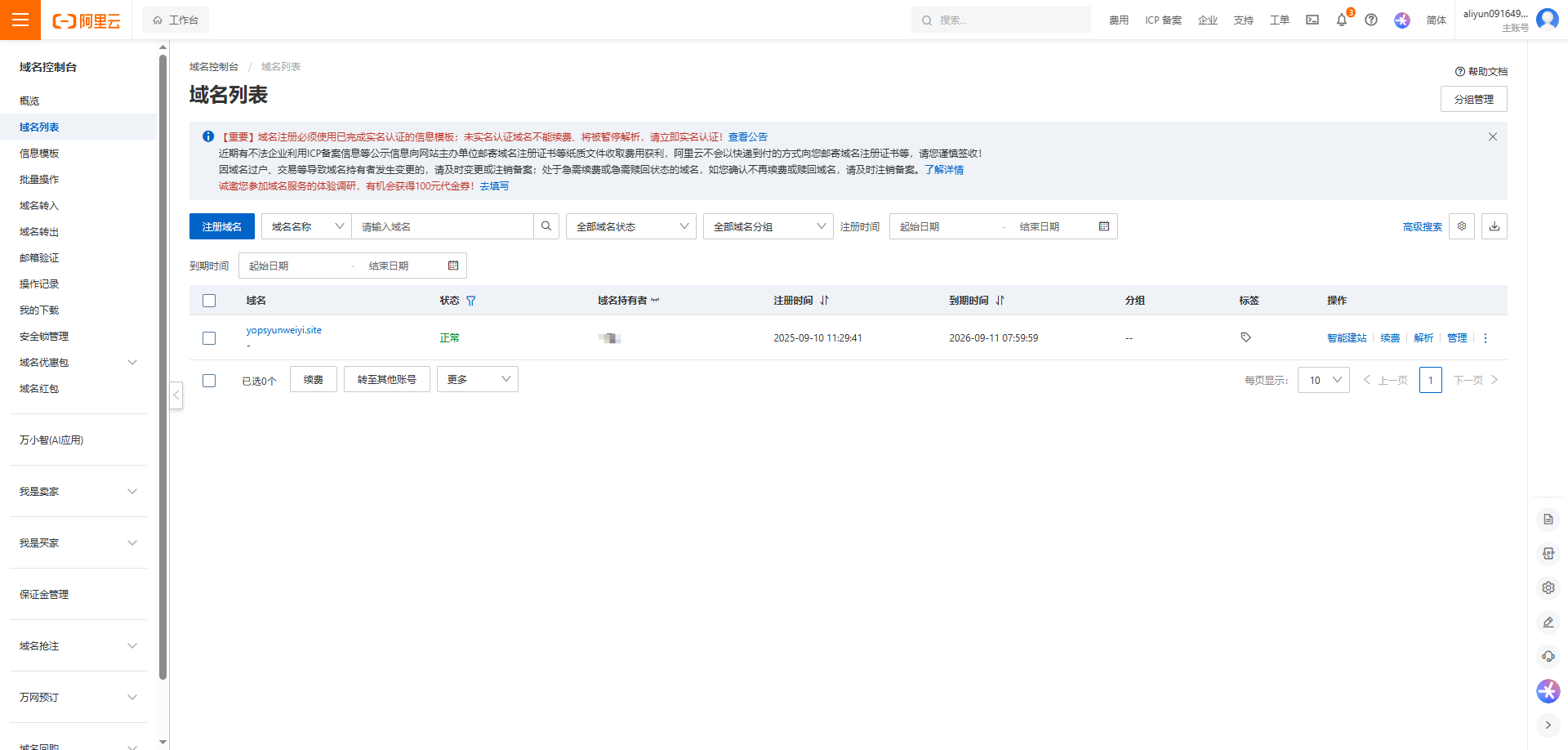Click the 注册域名 button
1568x750 pixels.
coord(221,226)
